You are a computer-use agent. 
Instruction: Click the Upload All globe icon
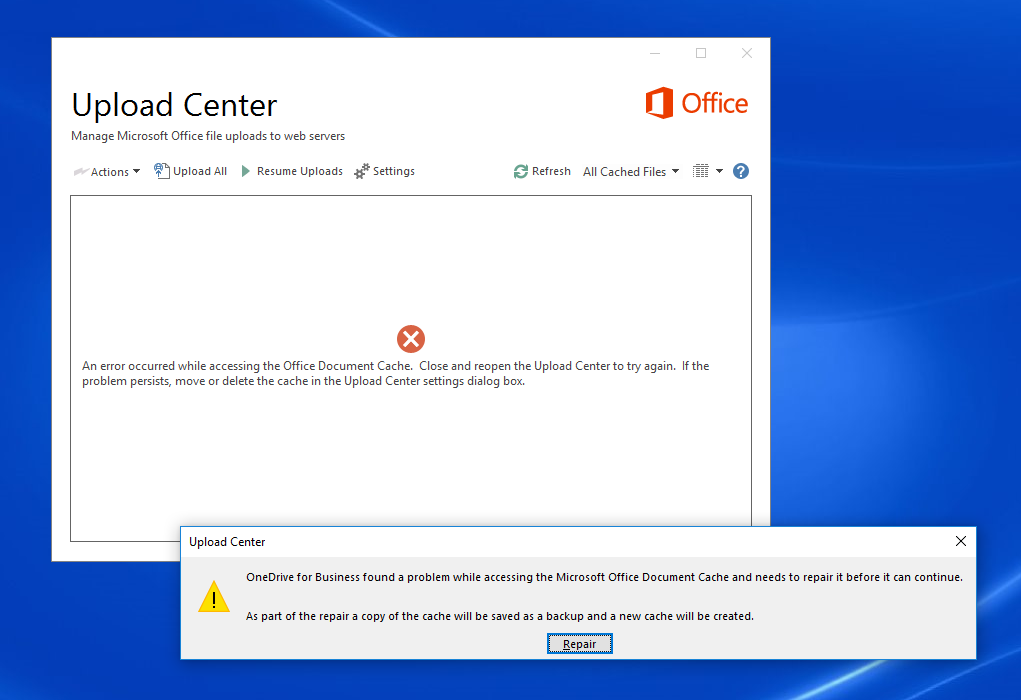pyautogui.click(x=161, y=171)
